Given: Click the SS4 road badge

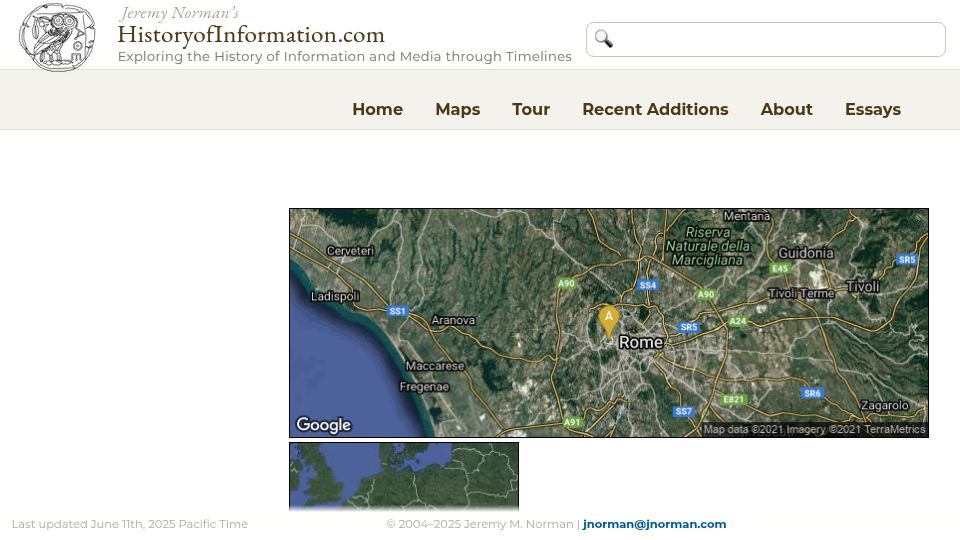Looking at the screenshot, I should (x=648, y=285).
